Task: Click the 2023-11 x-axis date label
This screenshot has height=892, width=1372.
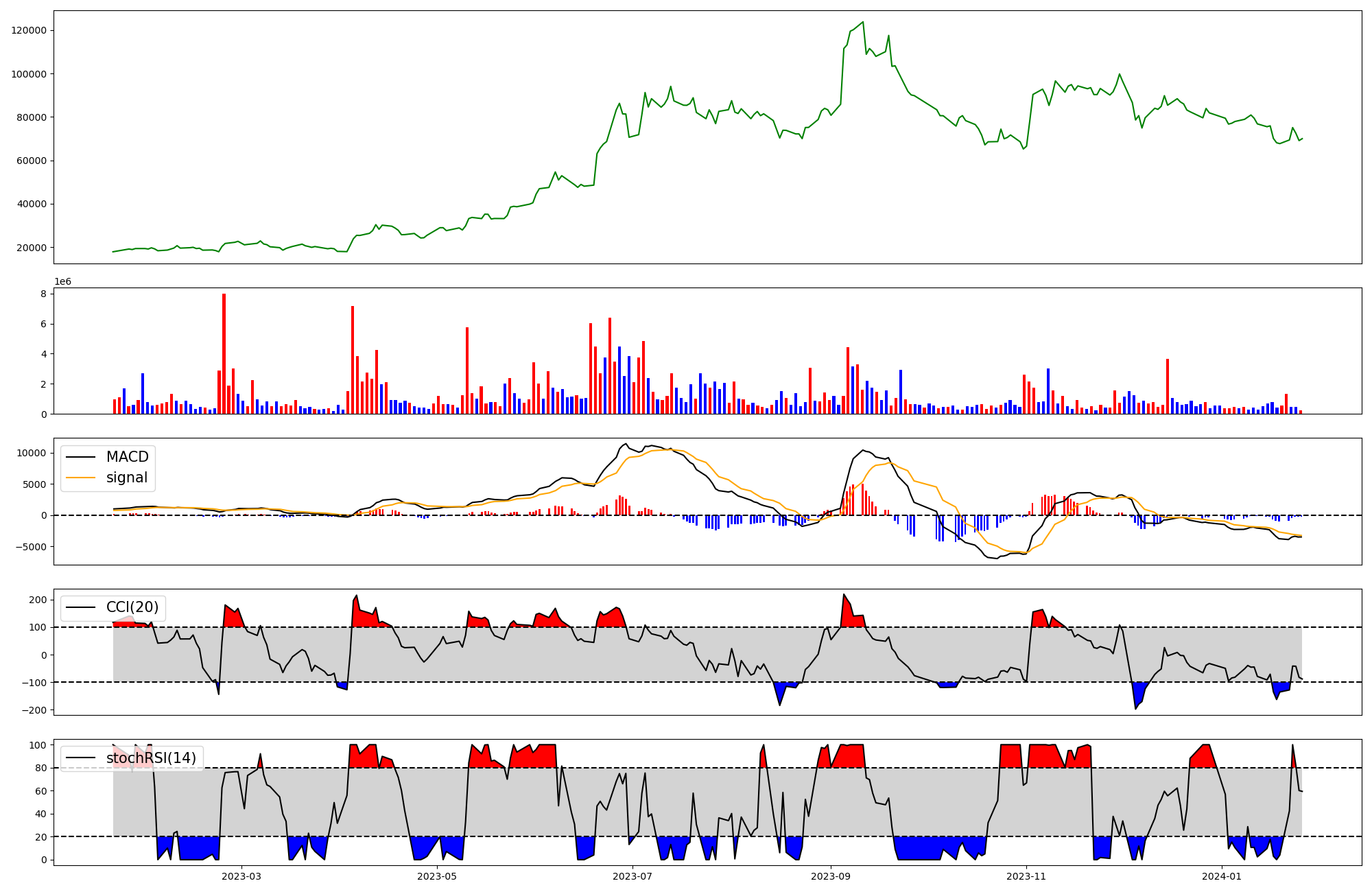Action: (1026, 876)
